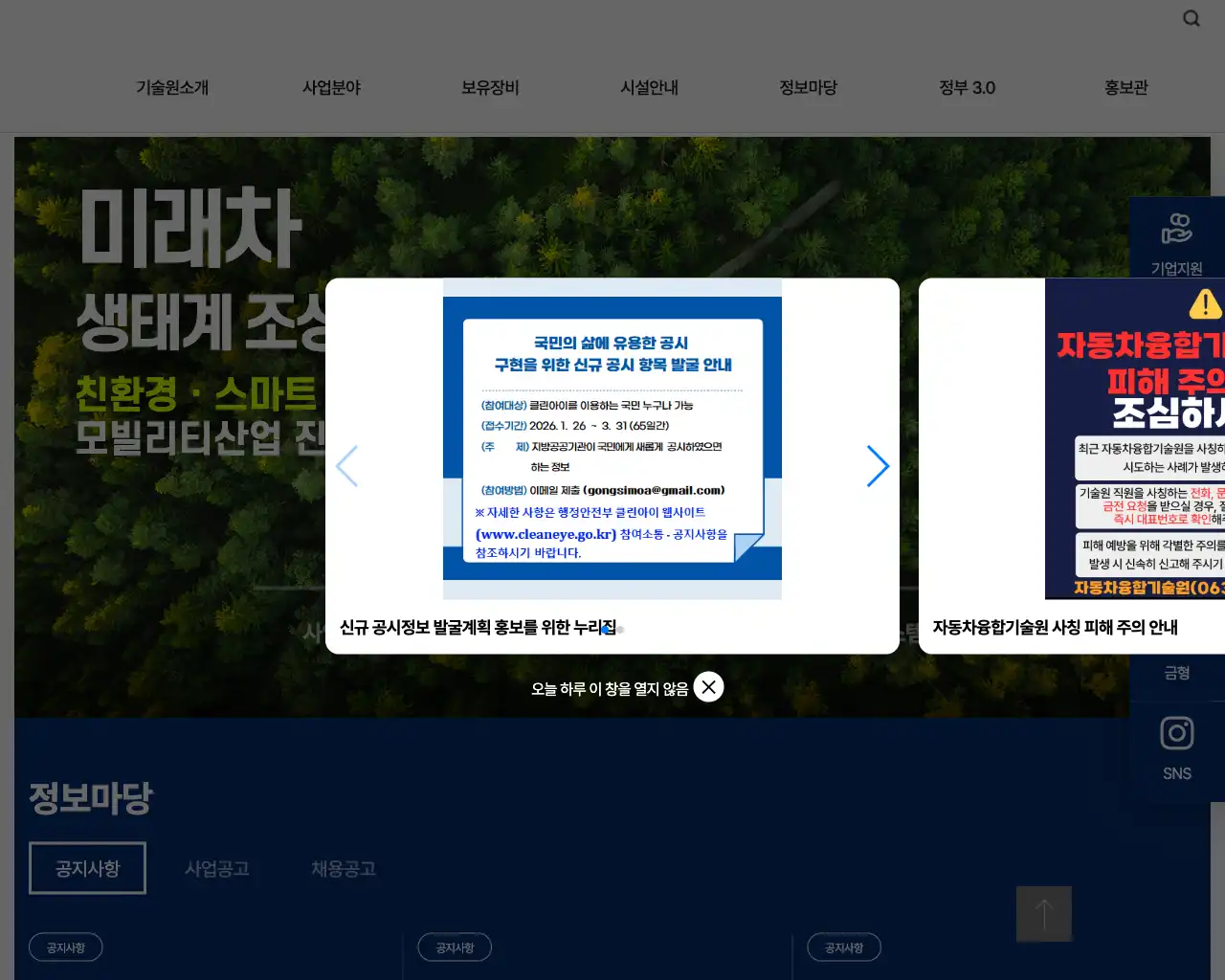The height and width of the screenshot is (980, 1225).
Task: Open the 홍보관 menu
Action: point(1125,87)
